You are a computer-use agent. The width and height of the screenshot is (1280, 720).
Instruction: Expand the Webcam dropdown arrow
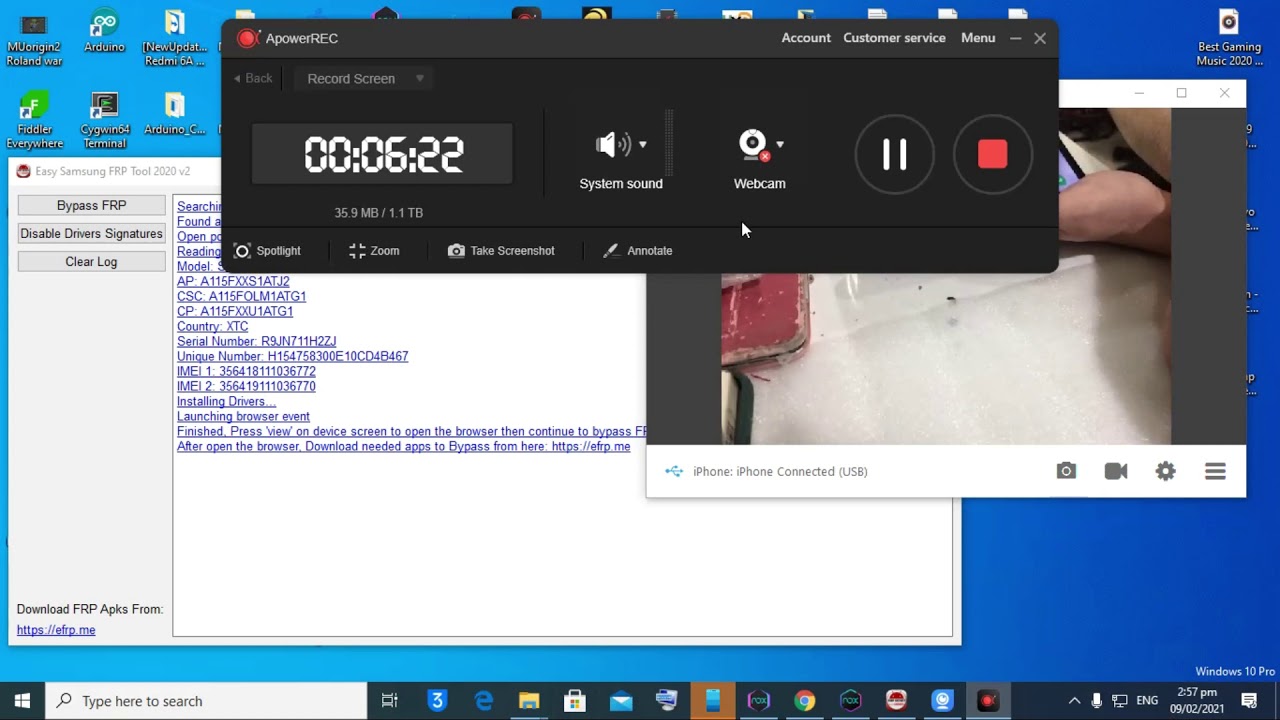[780, 145]
